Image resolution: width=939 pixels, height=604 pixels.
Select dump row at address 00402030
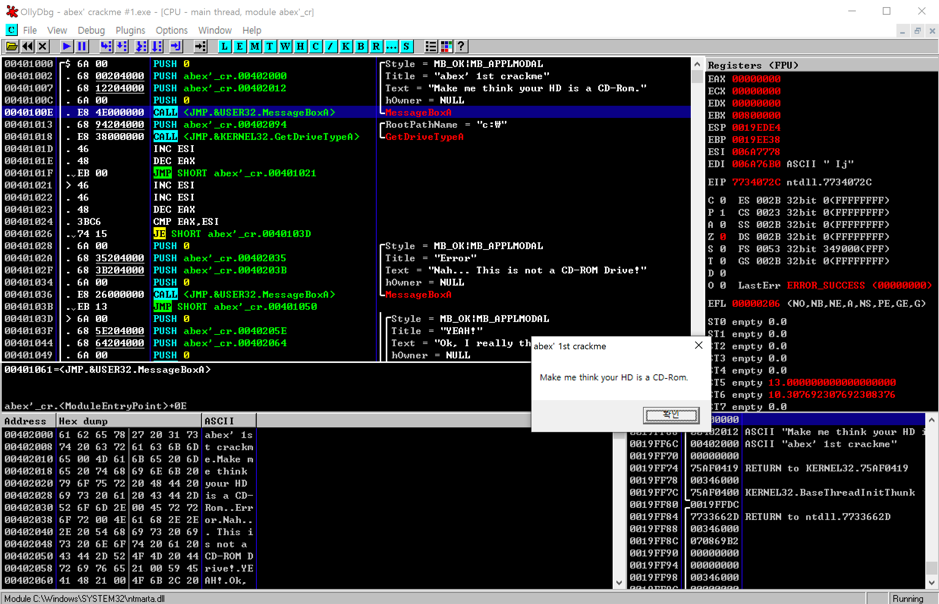point(129,508)
